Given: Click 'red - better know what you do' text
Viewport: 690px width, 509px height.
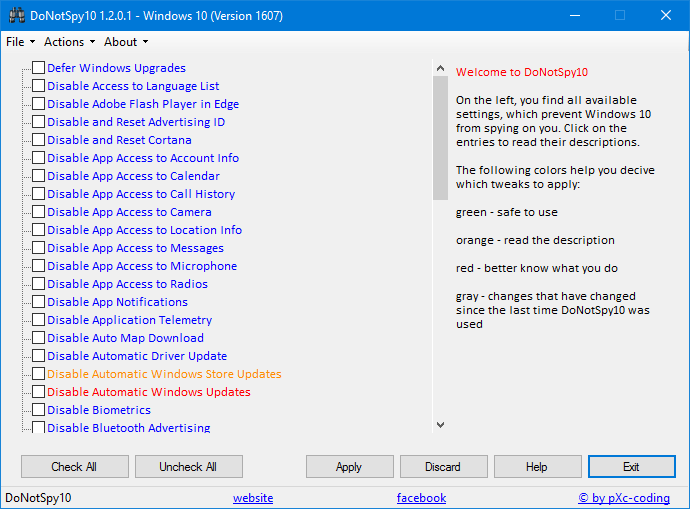Looking at the screenshot, I should 537,268.
